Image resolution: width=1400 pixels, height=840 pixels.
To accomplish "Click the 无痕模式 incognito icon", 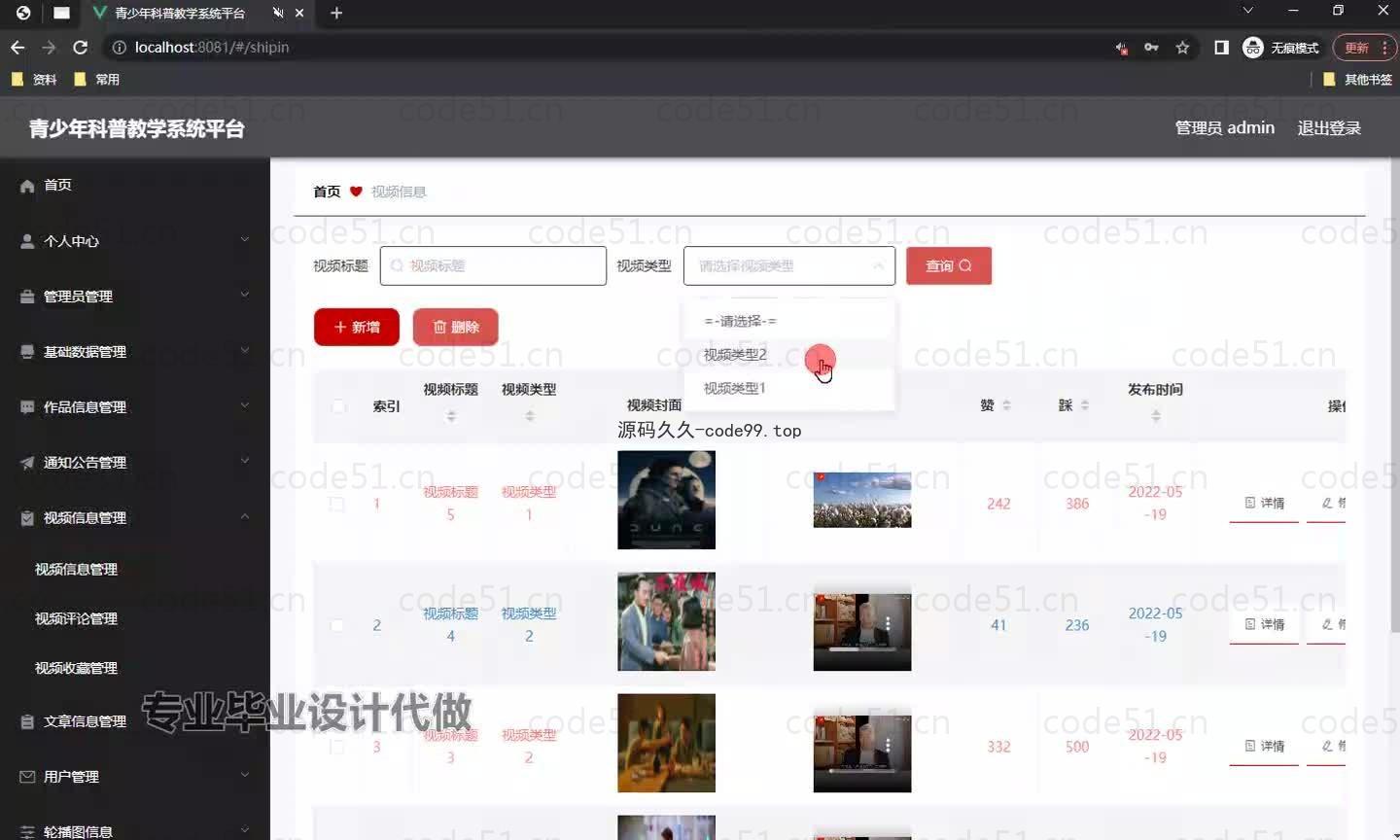I will (1253, 47).
